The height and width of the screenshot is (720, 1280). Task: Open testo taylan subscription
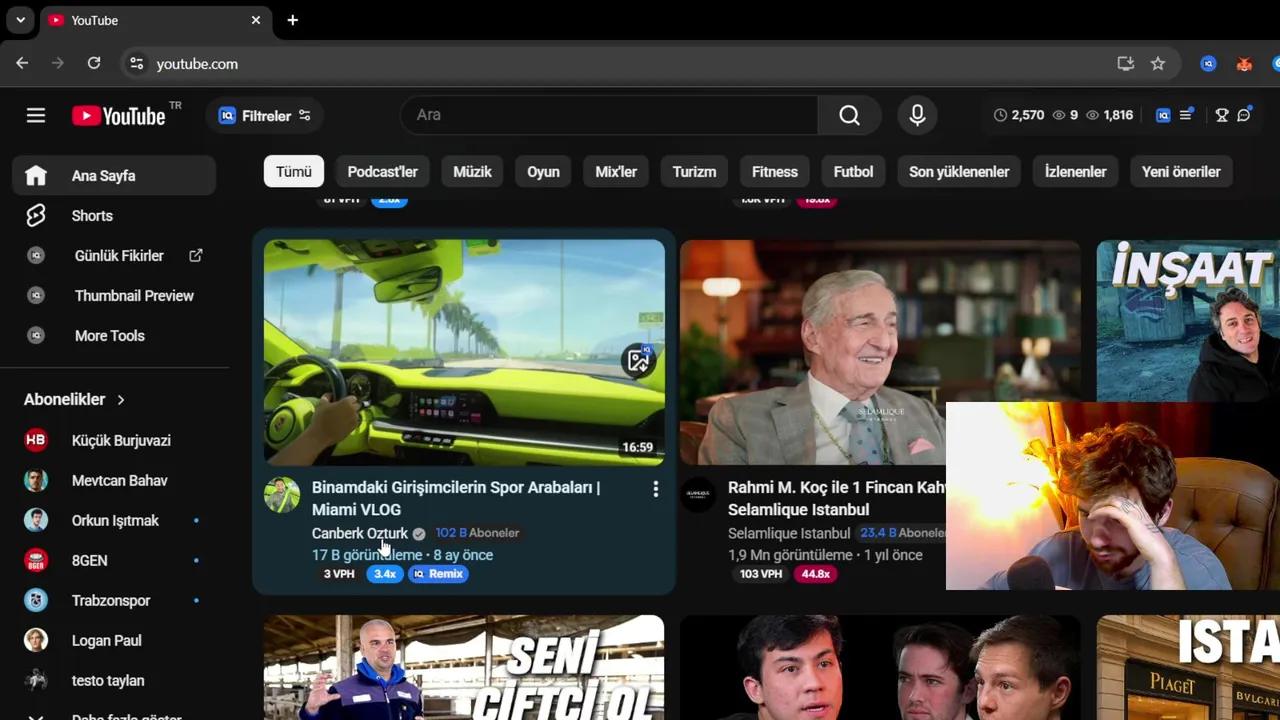pos(114,681)
